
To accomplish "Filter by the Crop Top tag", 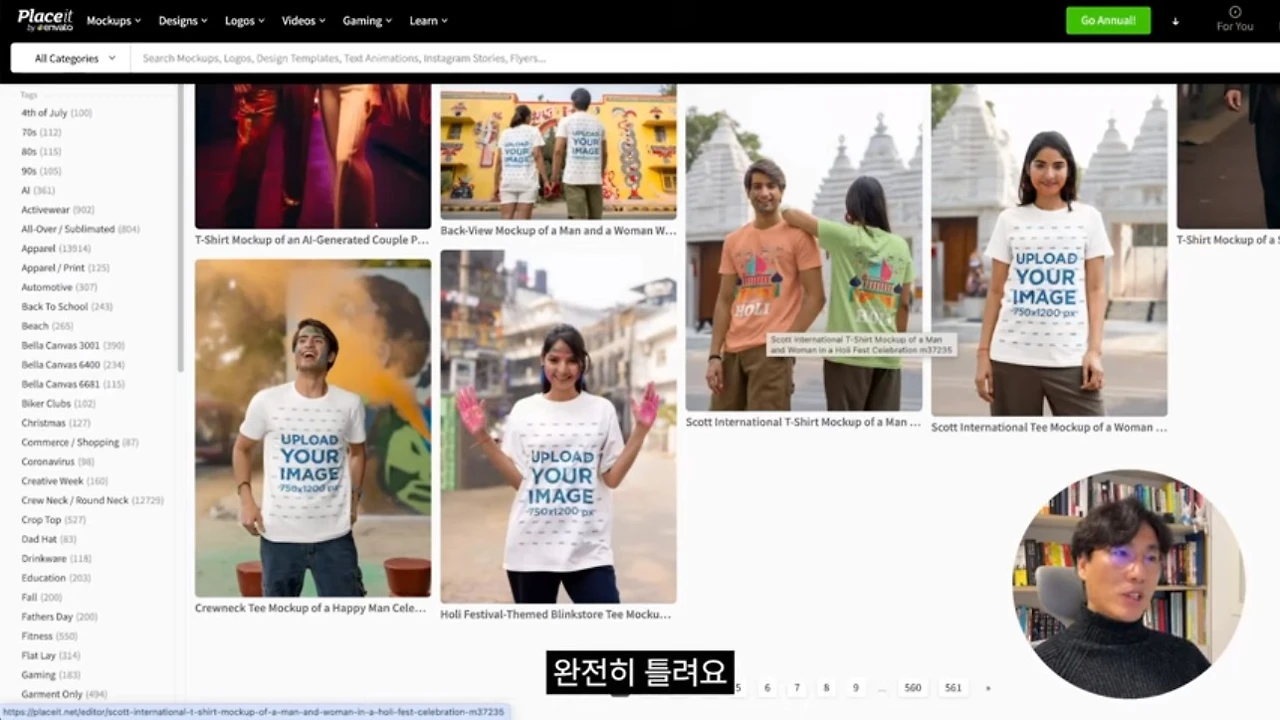I will 54,520.
